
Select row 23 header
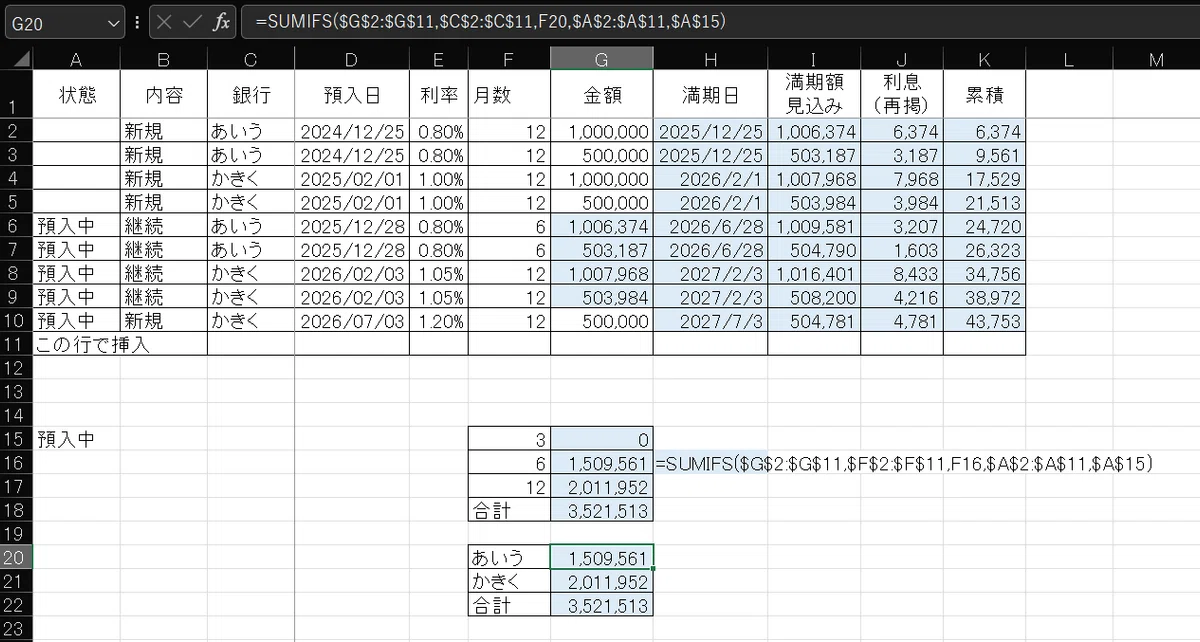point(16,630)
